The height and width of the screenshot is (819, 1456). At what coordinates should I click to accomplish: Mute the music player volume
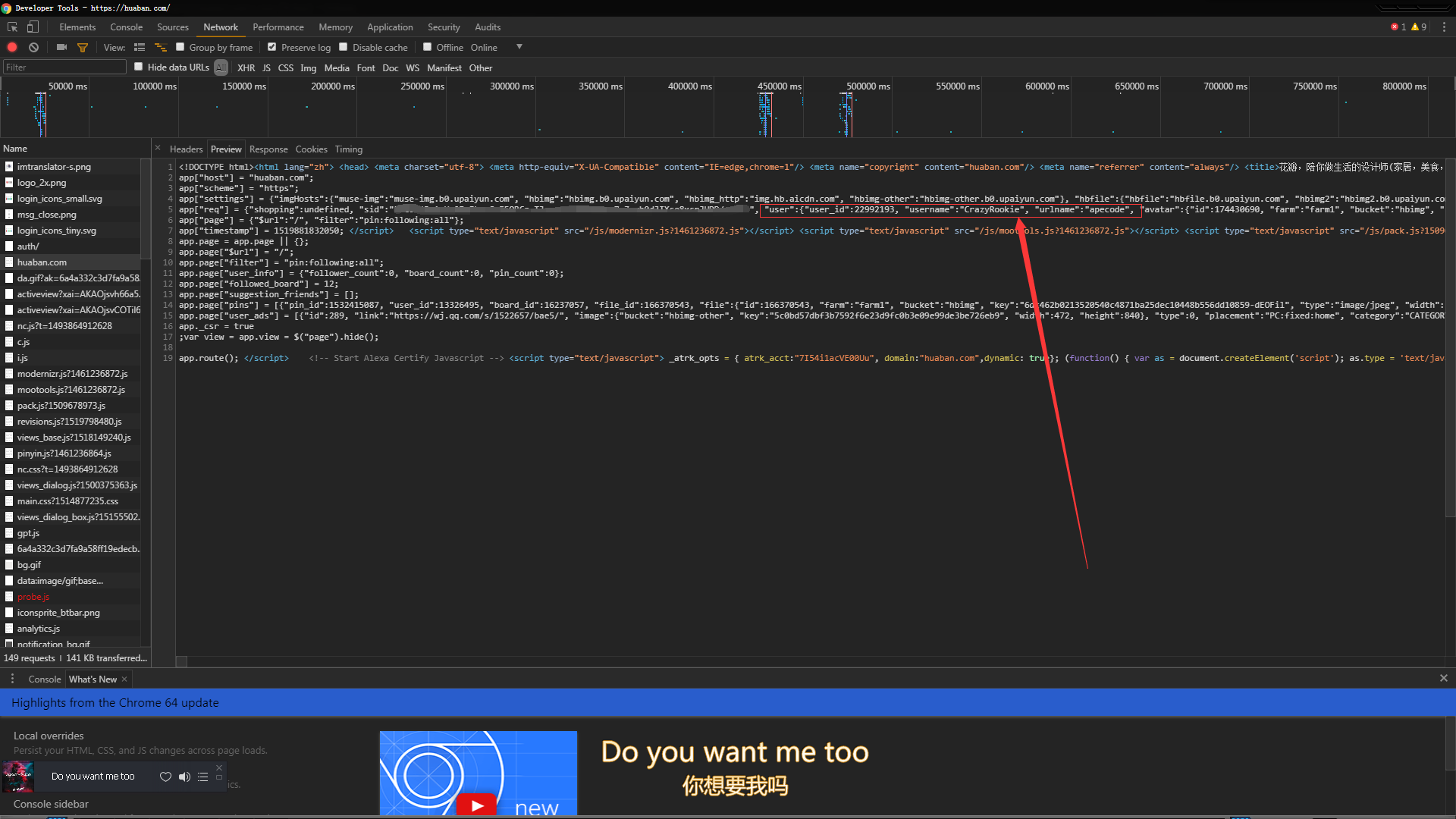(x=184, y=777)
